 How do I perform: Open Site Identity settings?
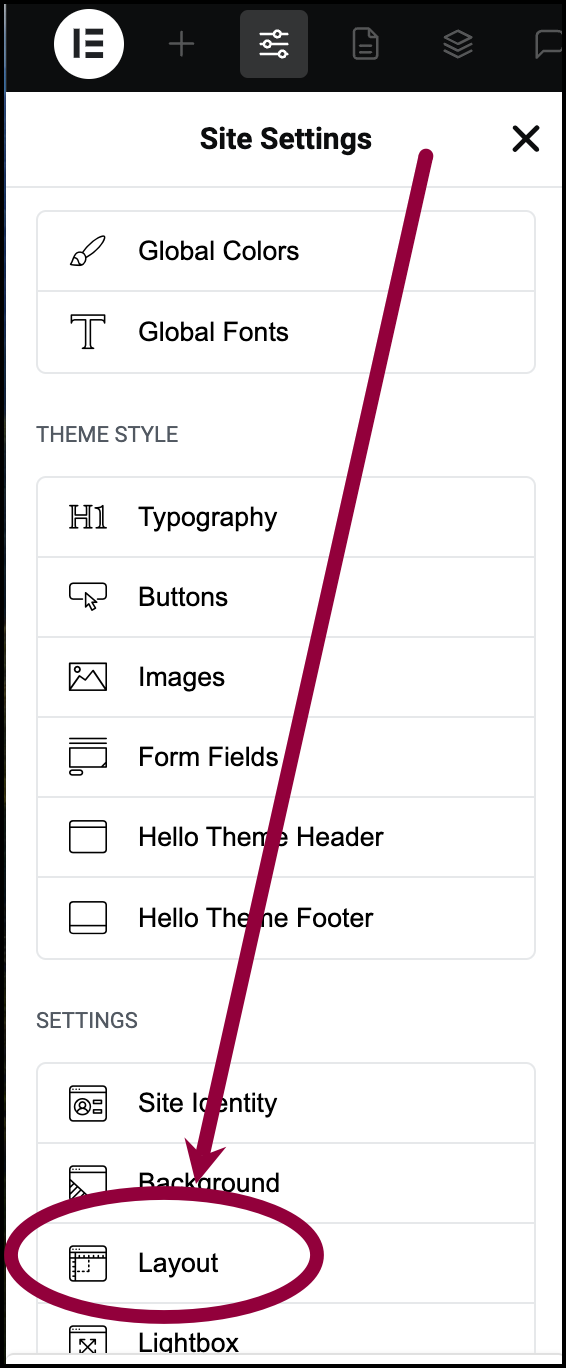point(286,1103)
